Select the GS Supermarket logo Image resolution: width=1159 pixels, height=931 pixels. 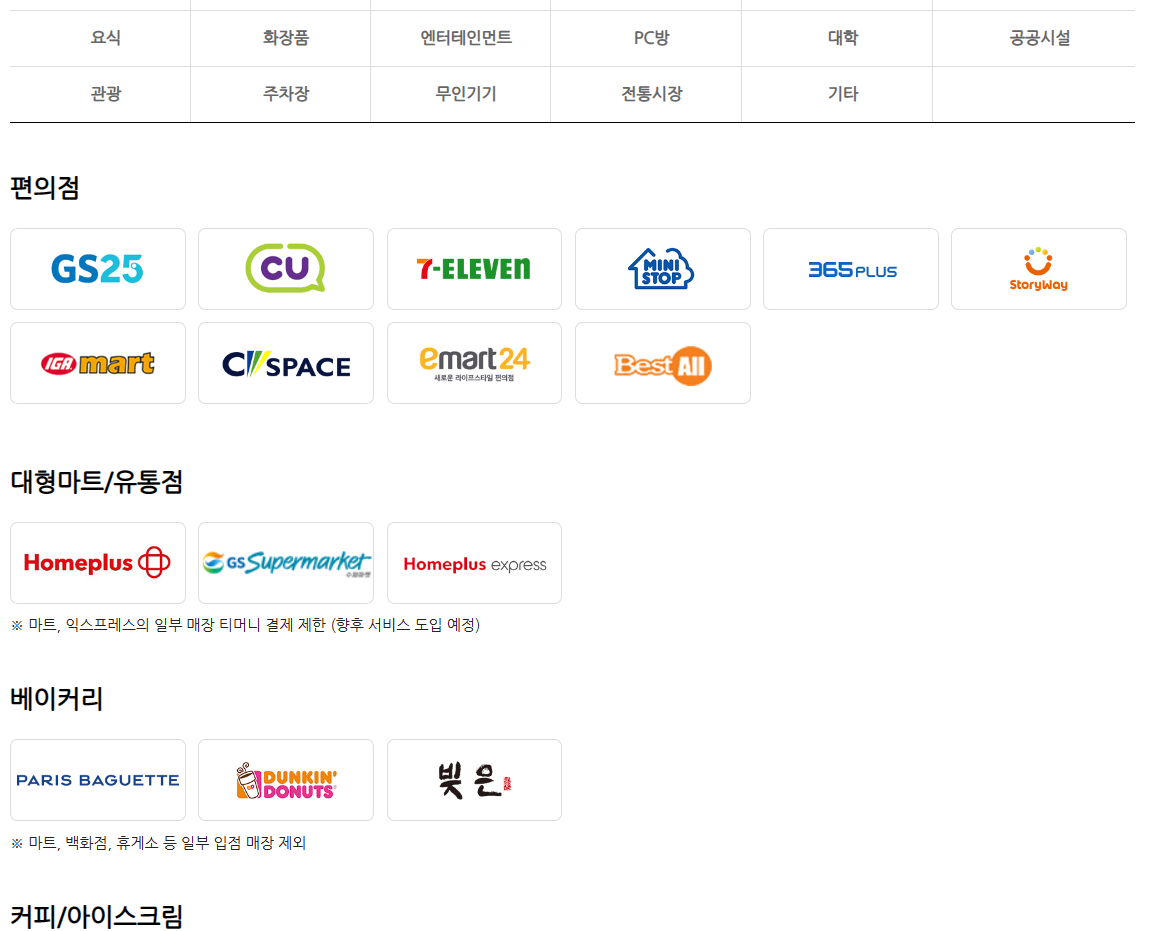click(x=286, y=563)
